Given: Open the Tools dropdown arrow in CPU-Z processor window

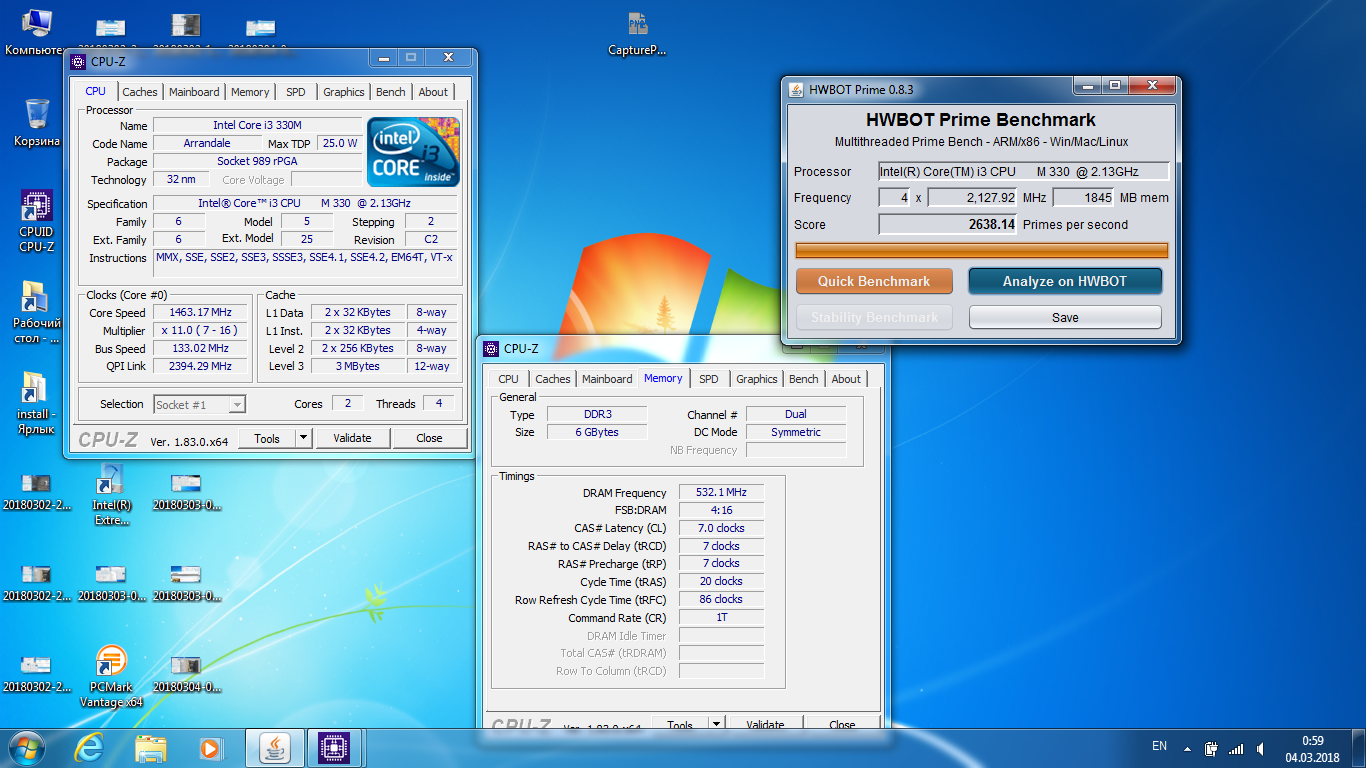Looking at the screenshot, I should click(304, 438).
